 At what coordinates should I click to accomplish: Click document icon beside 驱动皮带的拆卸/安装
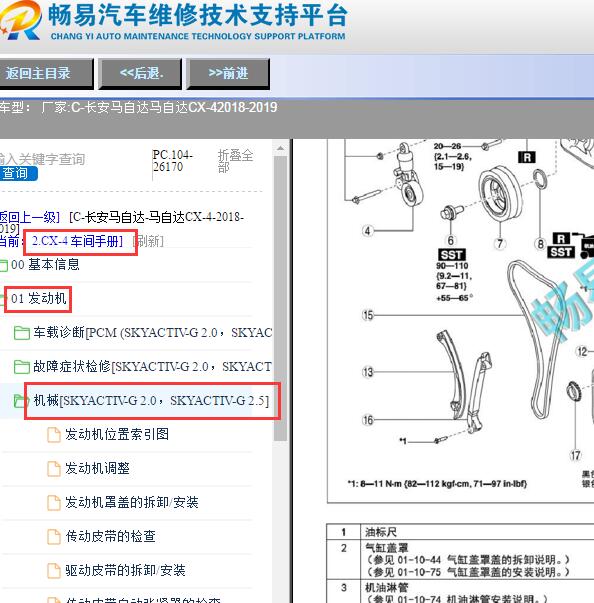(x=54, y=571)
